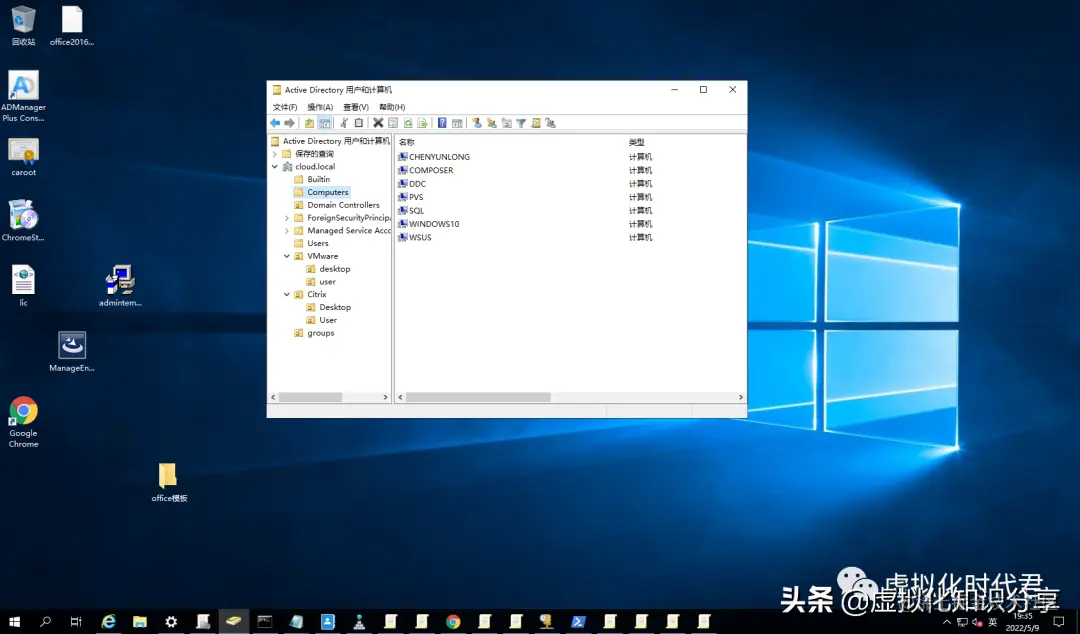Select the Create new user toolbar icon
Image resolution: width=1080 pixels, height=634 pixels.
476,122
